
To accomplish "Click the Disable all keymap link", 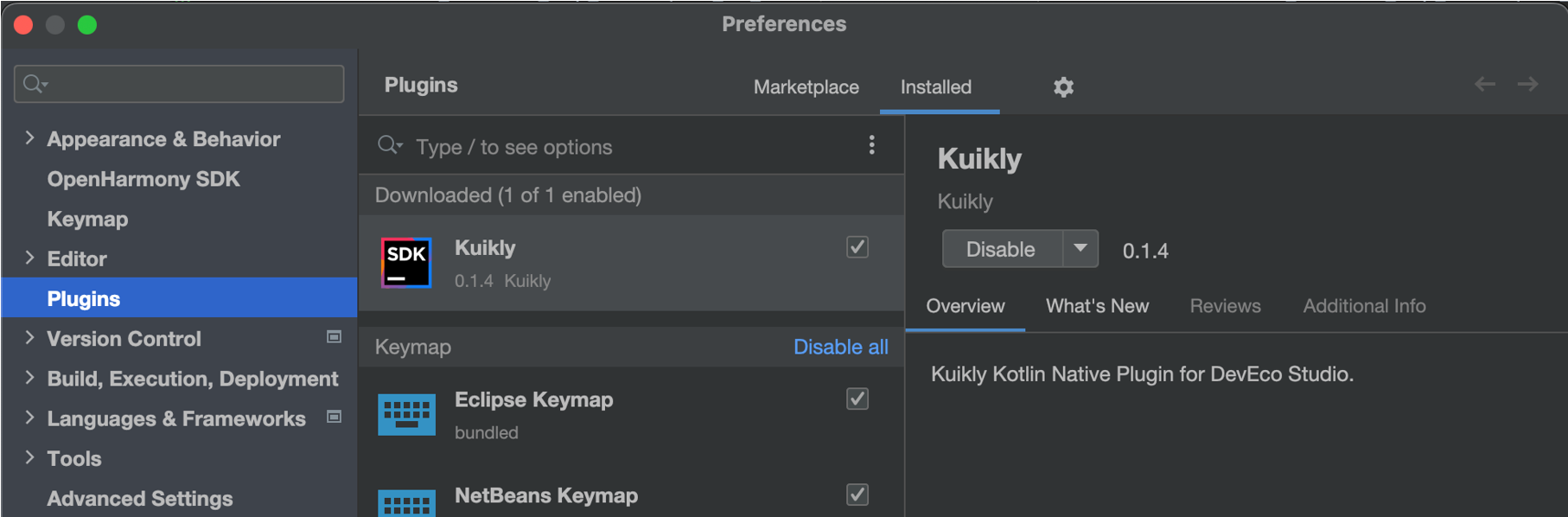I will [x=841, y=347].
